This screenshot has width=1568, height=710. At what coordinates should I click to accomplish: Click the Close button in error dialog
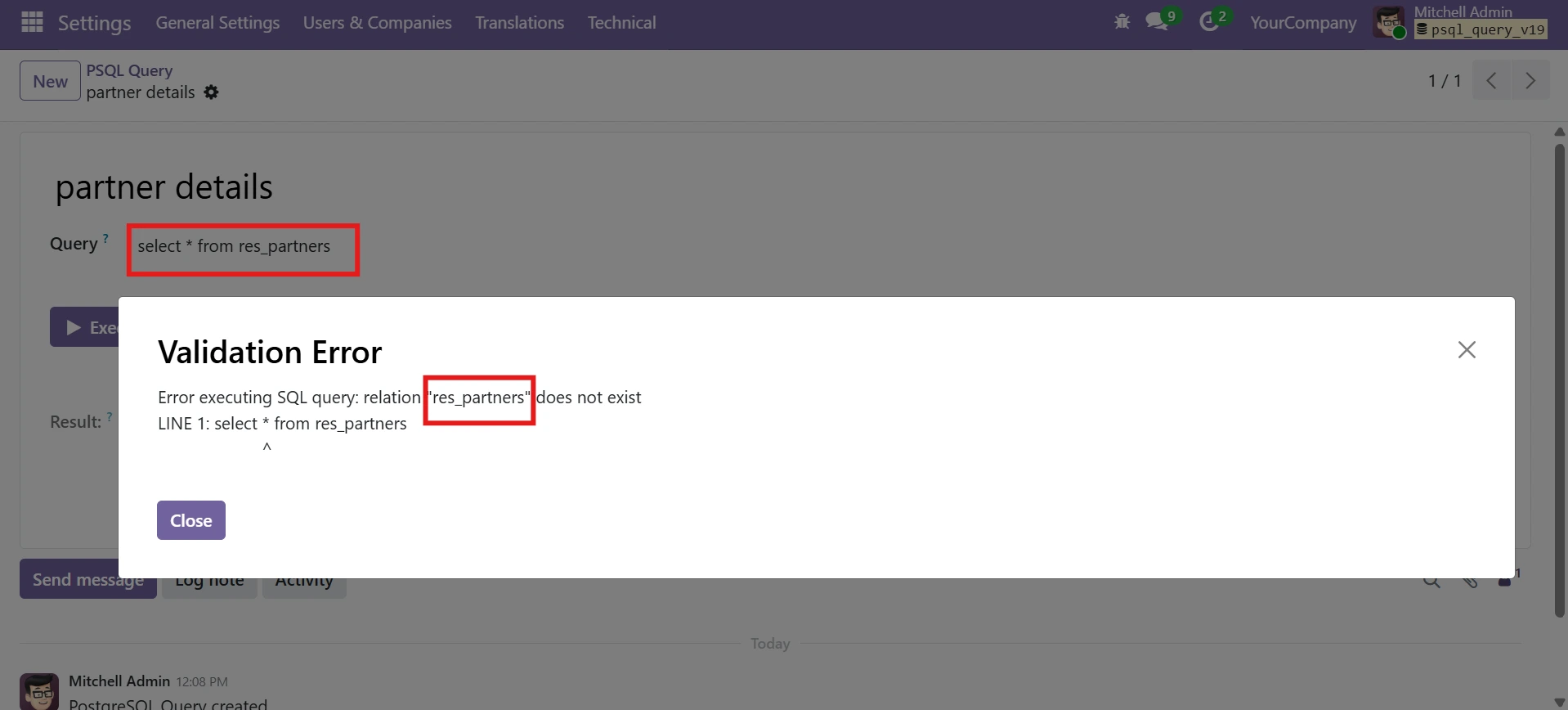click(191, 520)
